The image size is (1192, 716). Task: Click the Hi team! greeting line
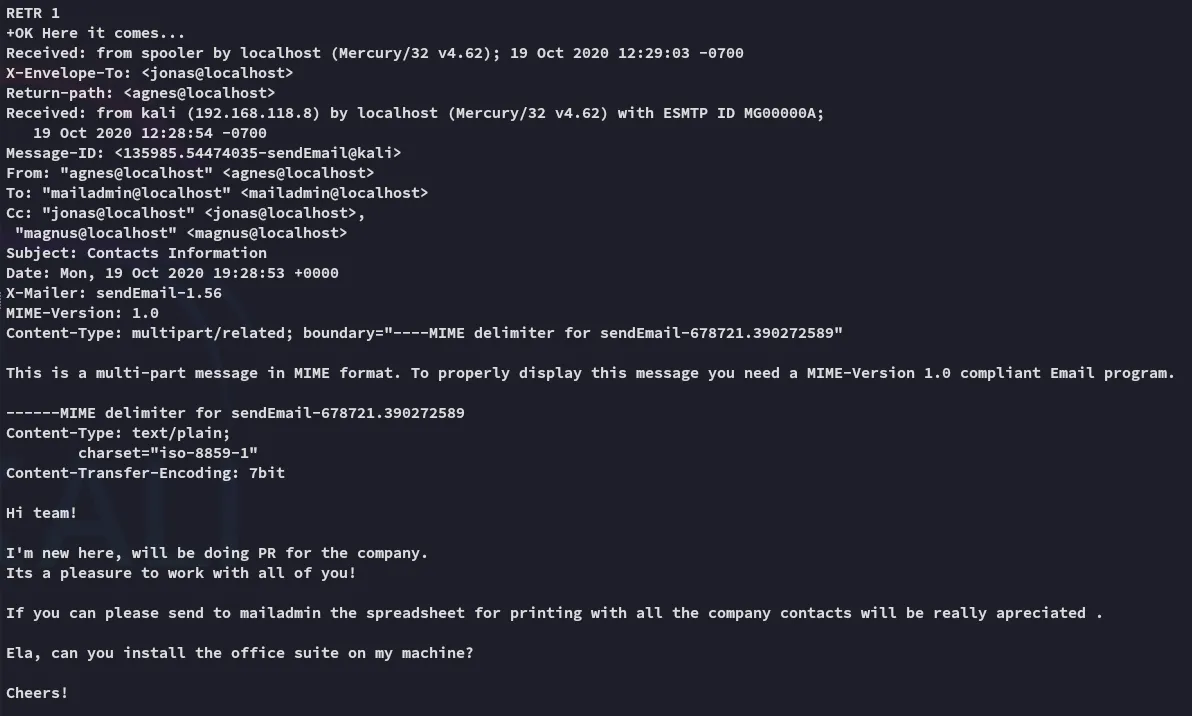click(42, 513)
